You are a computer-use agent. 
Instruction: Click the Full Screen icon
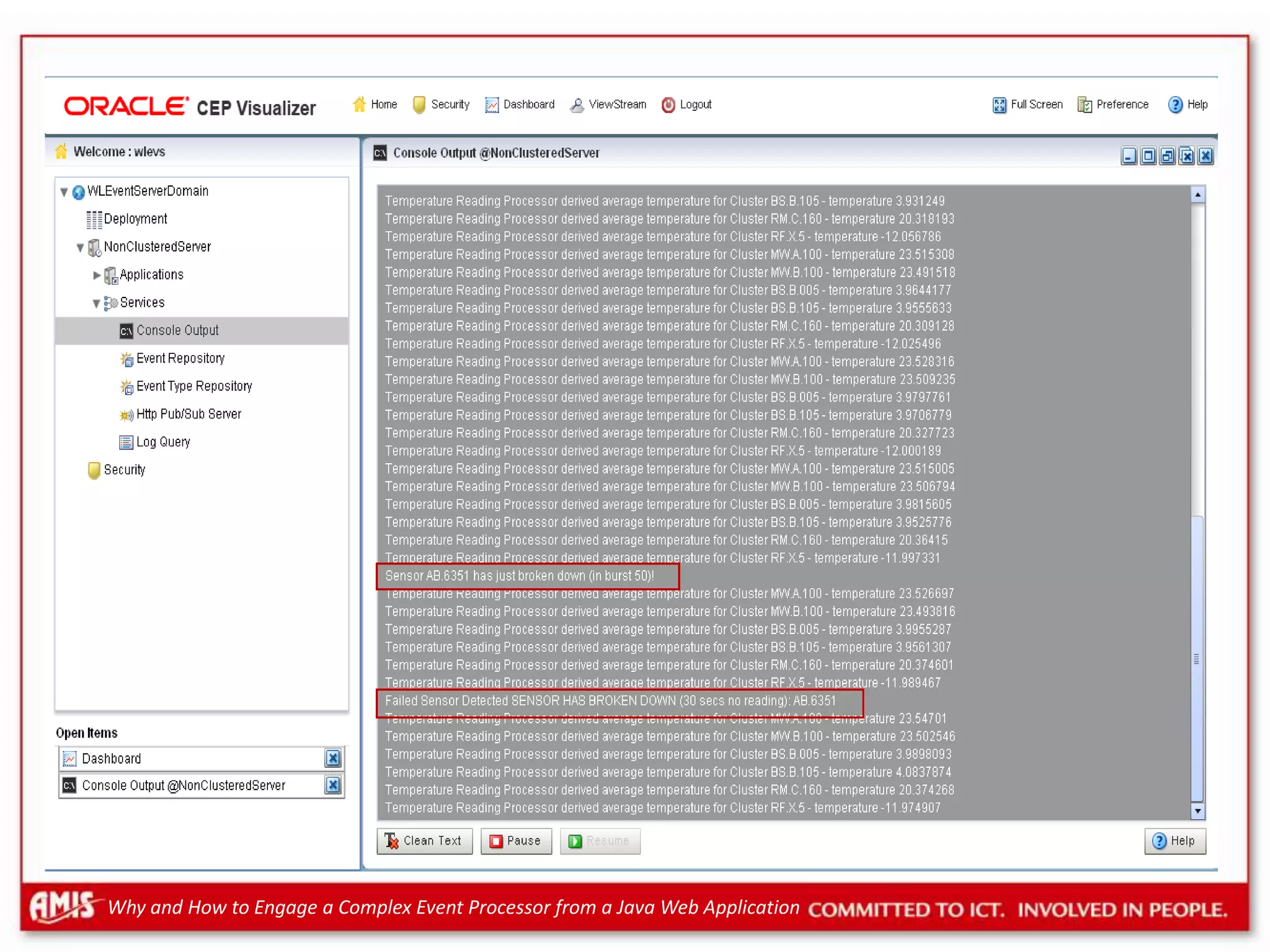[x=999, y=105]
